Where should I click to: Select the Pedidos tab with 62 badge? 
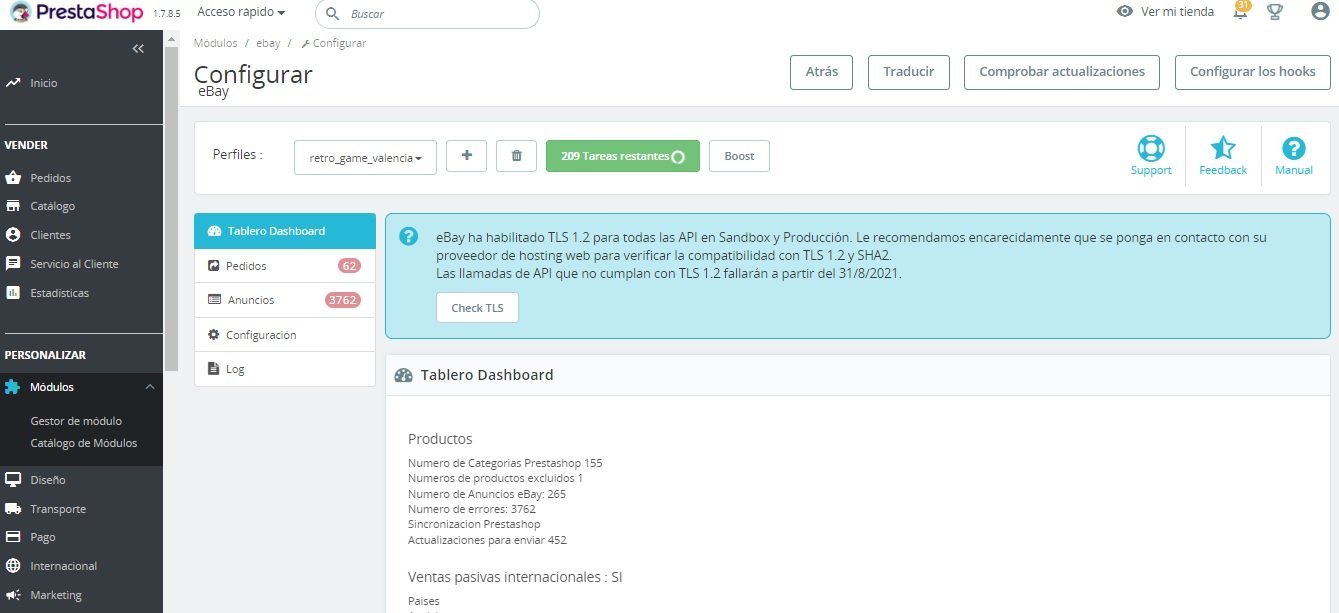(285, 266)
